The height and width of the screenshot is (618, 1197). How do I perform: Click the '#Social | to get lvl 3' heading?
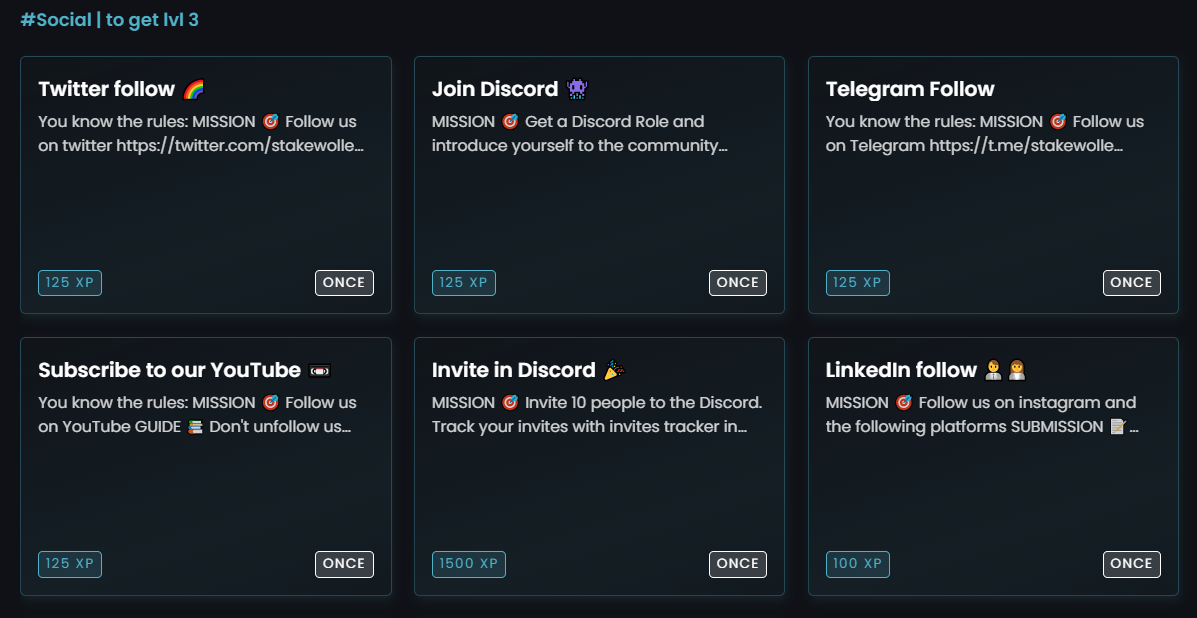pyautogui.click(x=109, y=20)
